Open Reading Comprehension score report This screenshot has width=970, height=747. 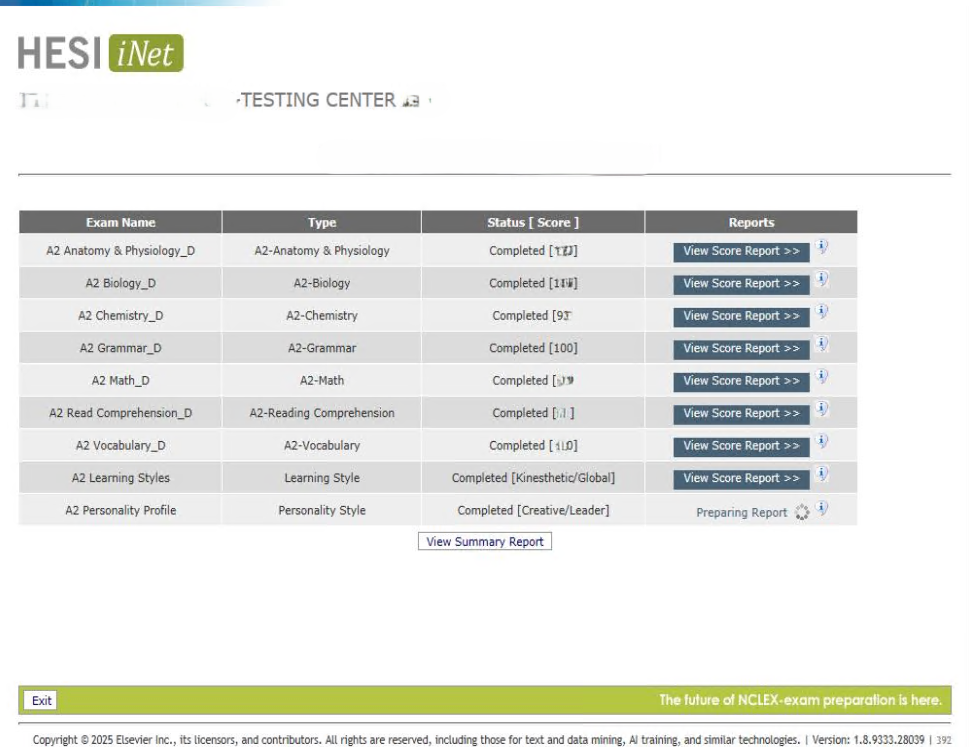pyautogui.click(x=741, y=414)
